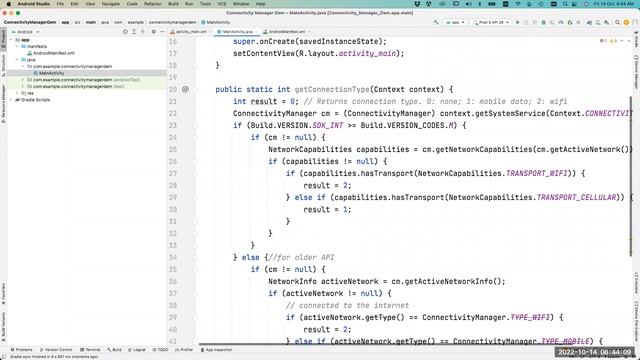Open the Refactor menu
This screenshot has width=640, height=360.
pos(153,4)
